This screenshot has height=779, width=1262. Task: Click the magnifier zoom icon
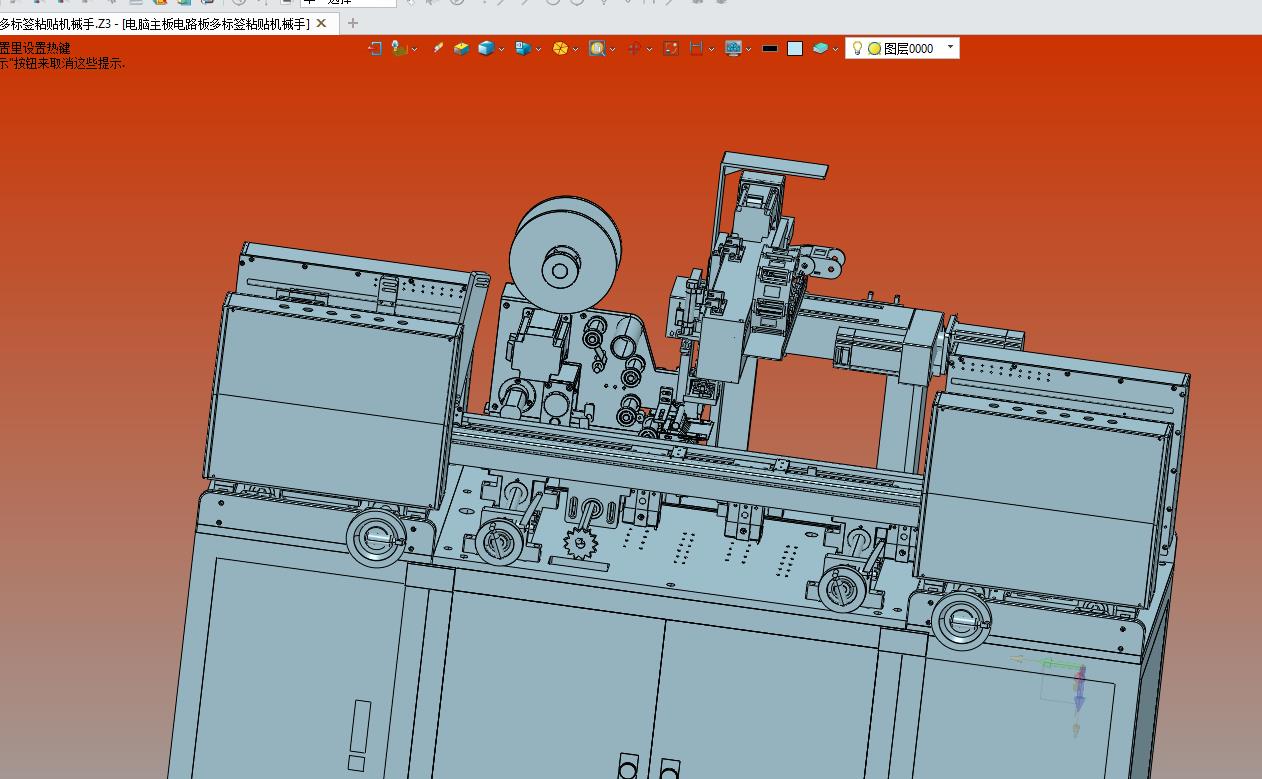click(596, 48)
